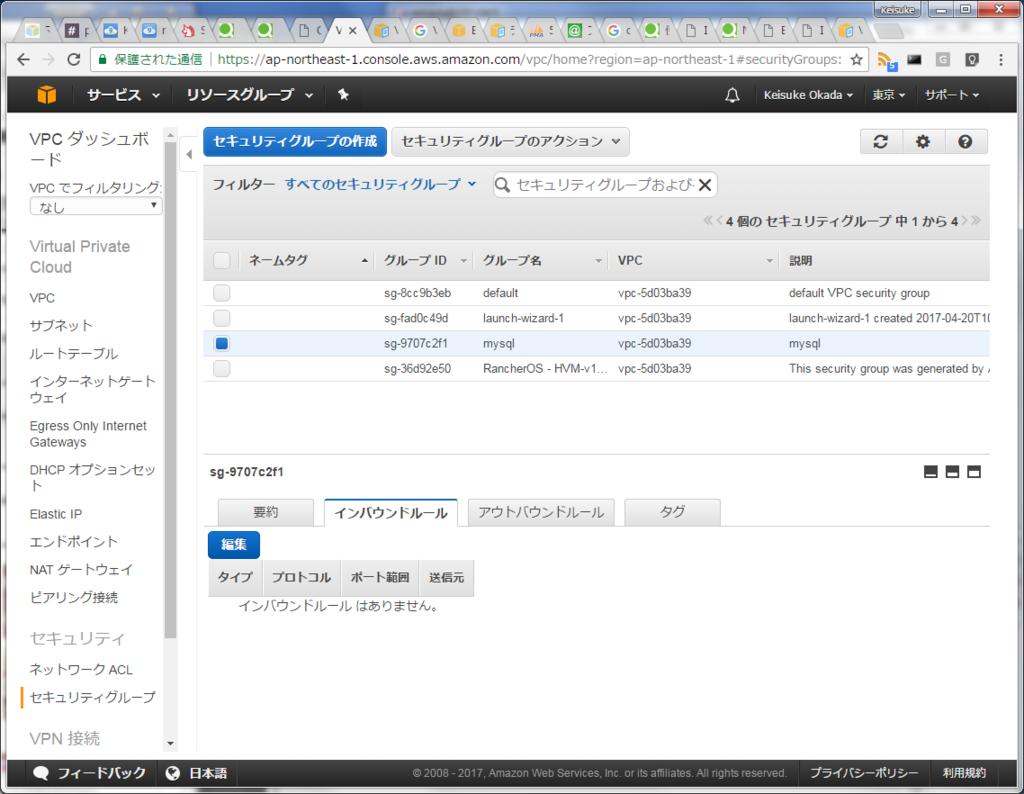Uncheck the mysql security group checkbox
Image resolution: width=1024 pixels, height=794 pixels.
[222, 343]
